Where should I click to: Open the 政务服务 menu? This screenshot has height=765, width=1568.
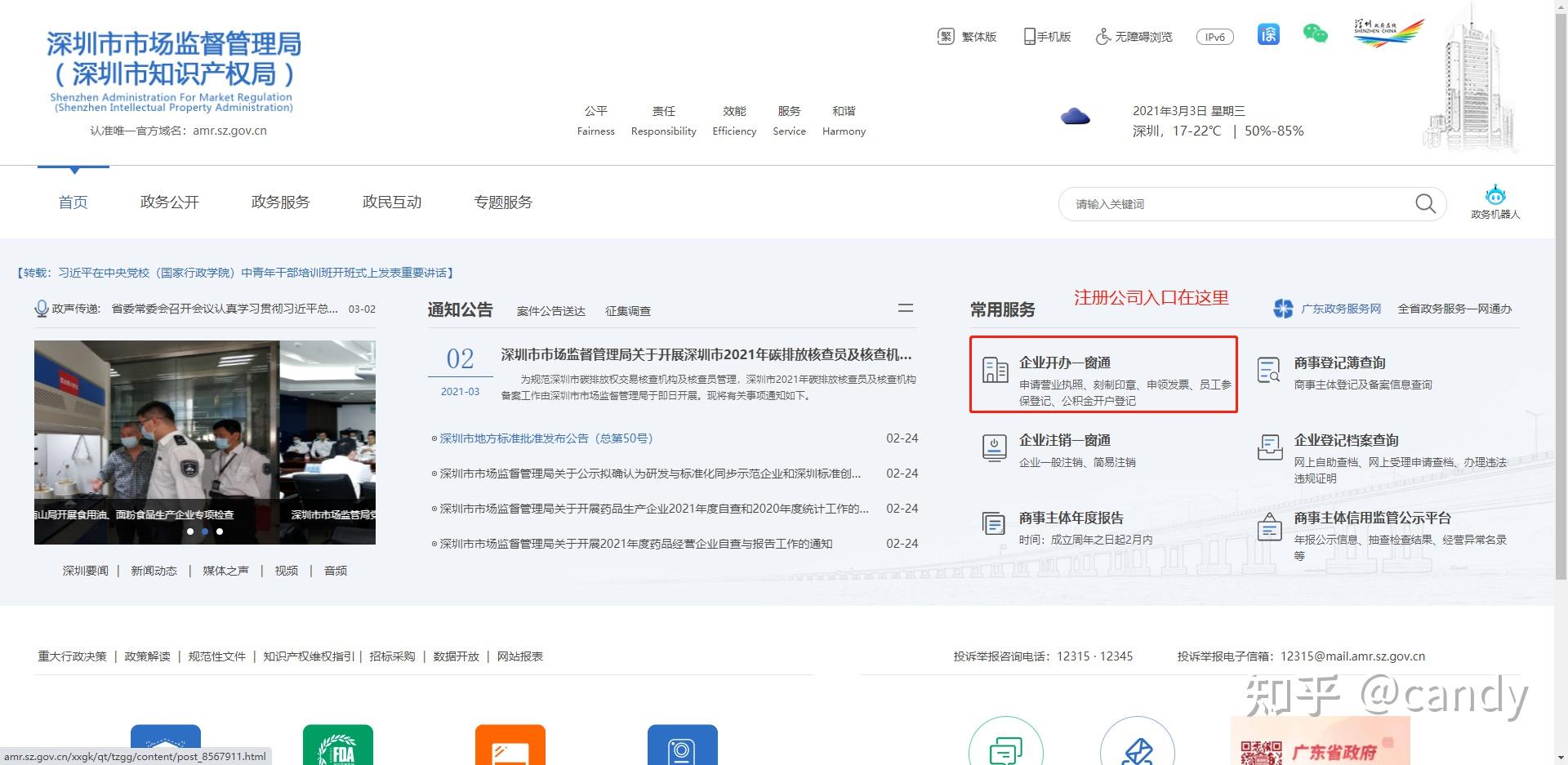tap(281, 202)
